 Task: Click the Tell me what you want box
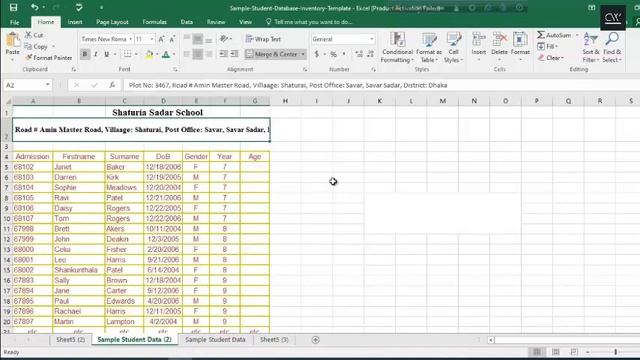(309, 22)
